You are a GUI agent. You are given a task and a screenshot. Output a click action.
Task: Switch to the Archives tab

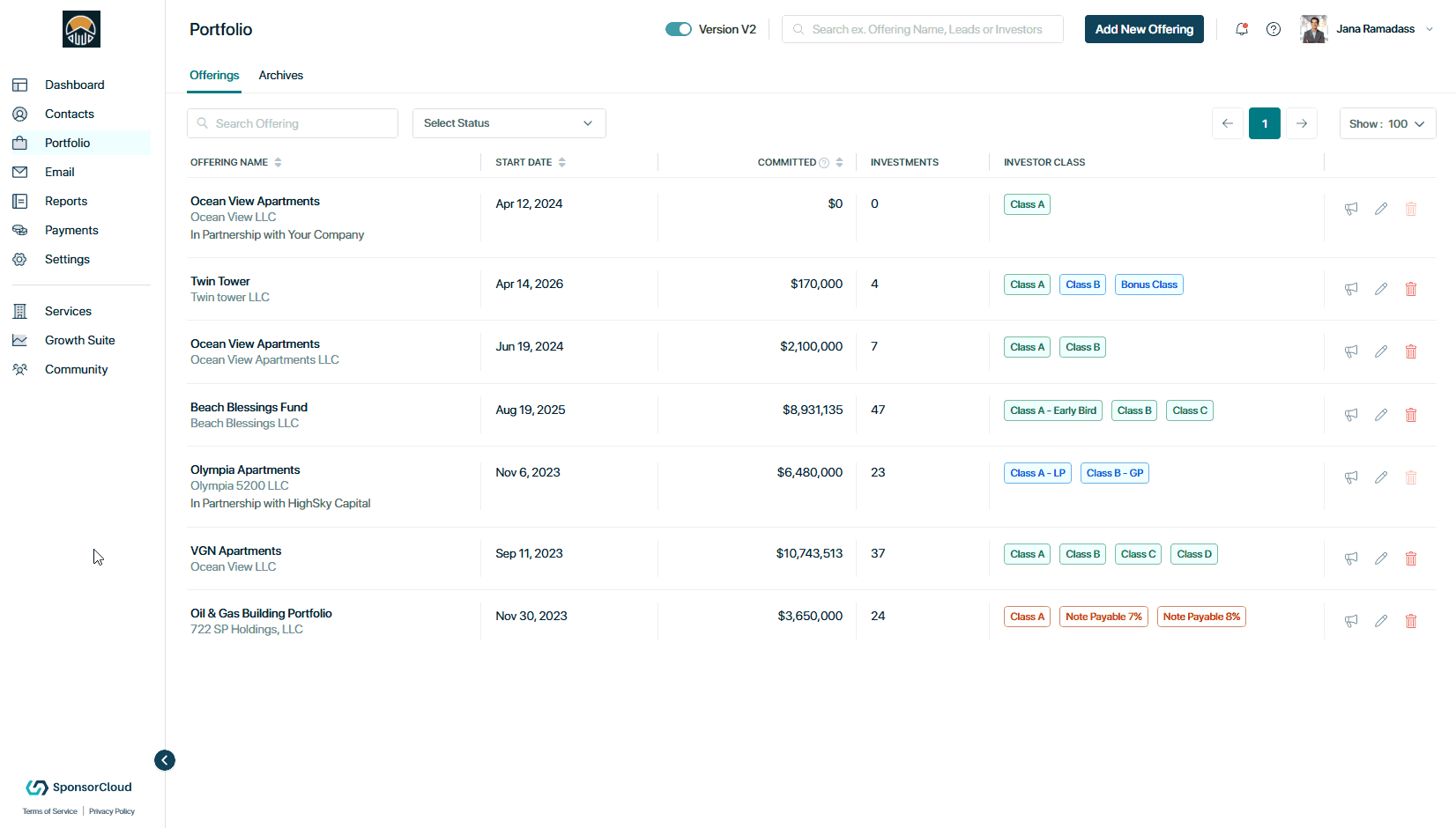[281, 75]
